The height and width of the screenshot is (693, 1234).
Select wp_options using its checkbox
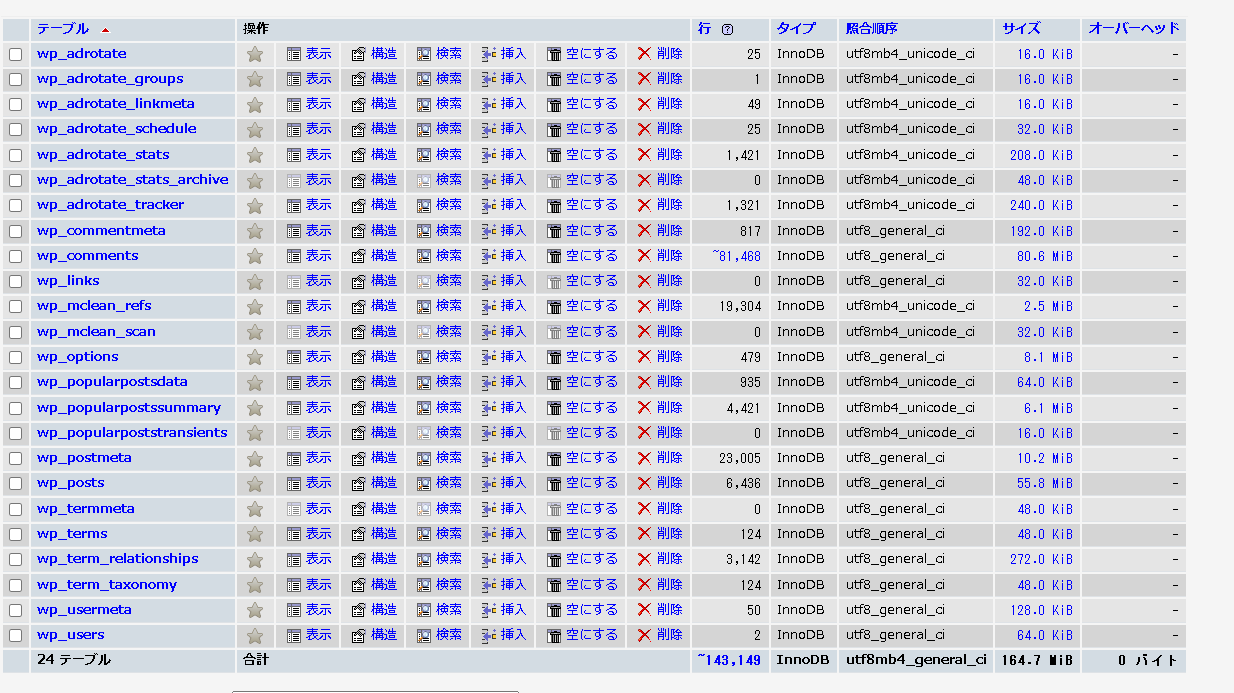tap(15, 357)
